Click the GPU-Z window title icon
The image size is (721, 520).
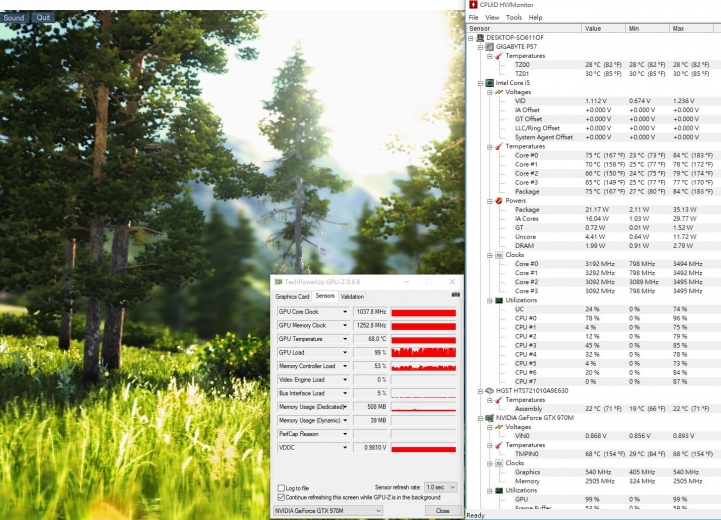click(278, 282)
